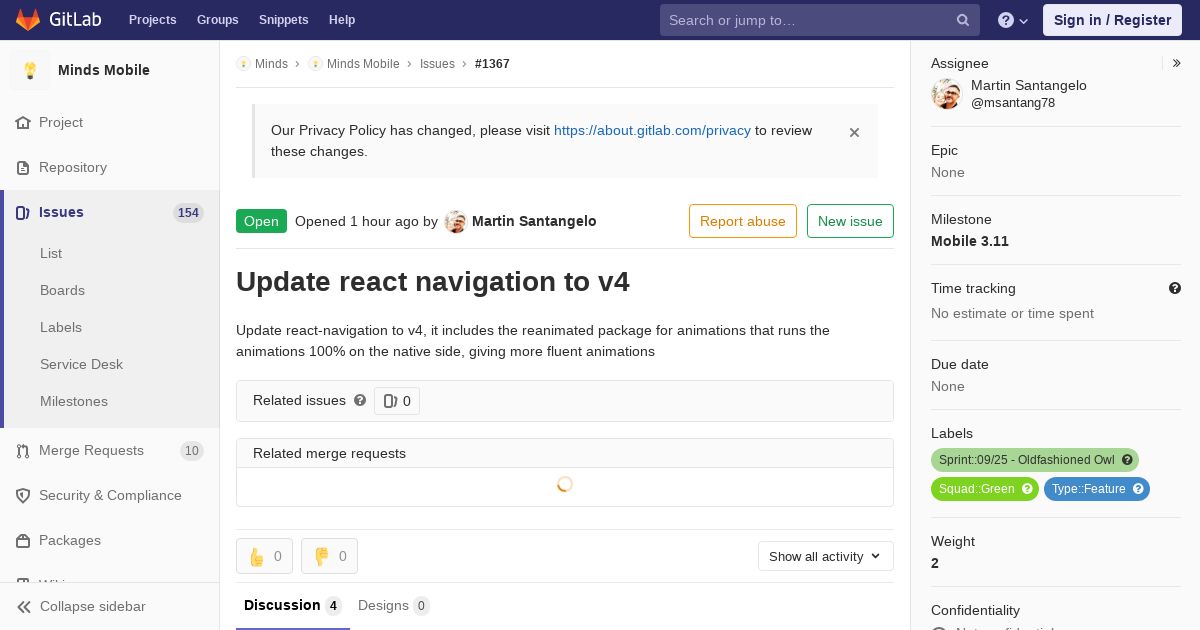
Task: Click author Martin Santangelo name link
Action: 534,221
